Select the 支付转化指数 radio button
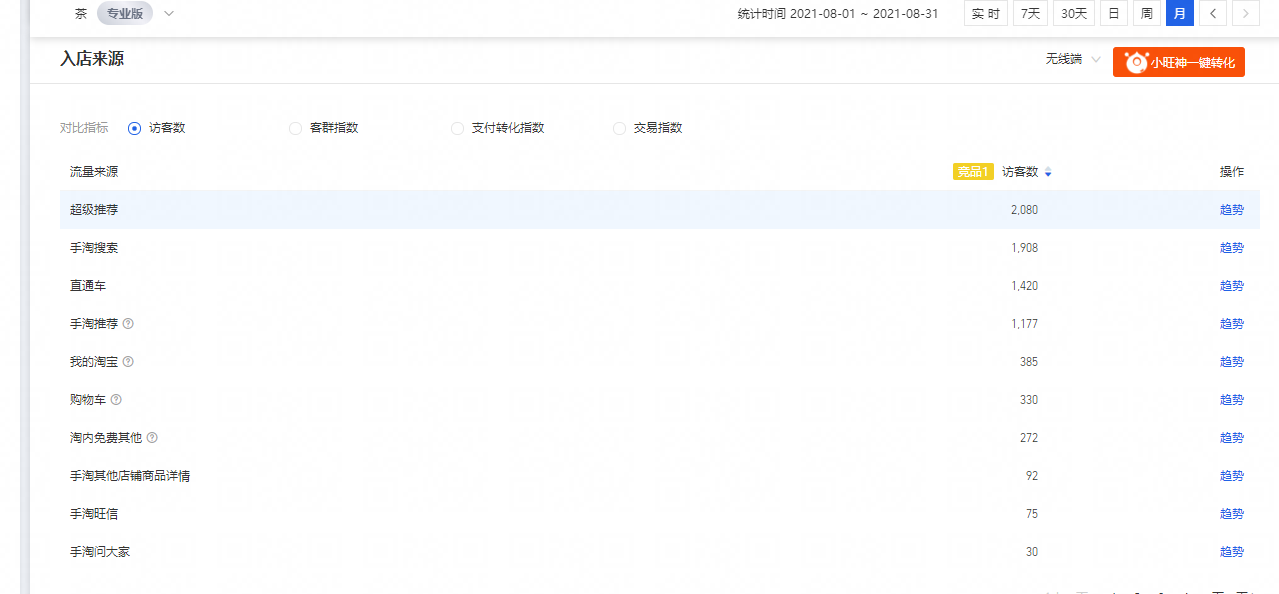The height and width of the screenshot is (594, 1279). click(x=457, y=128)
